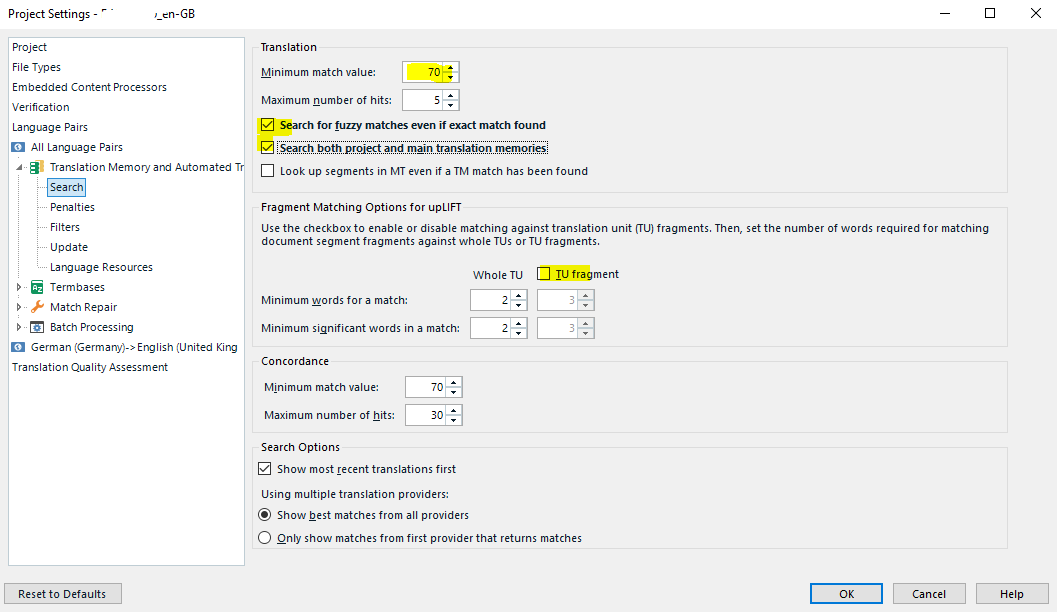This screenshot has width=1057, height=612.
Task: Click Reset to Defaults button
Action: [x=62, y=594]
